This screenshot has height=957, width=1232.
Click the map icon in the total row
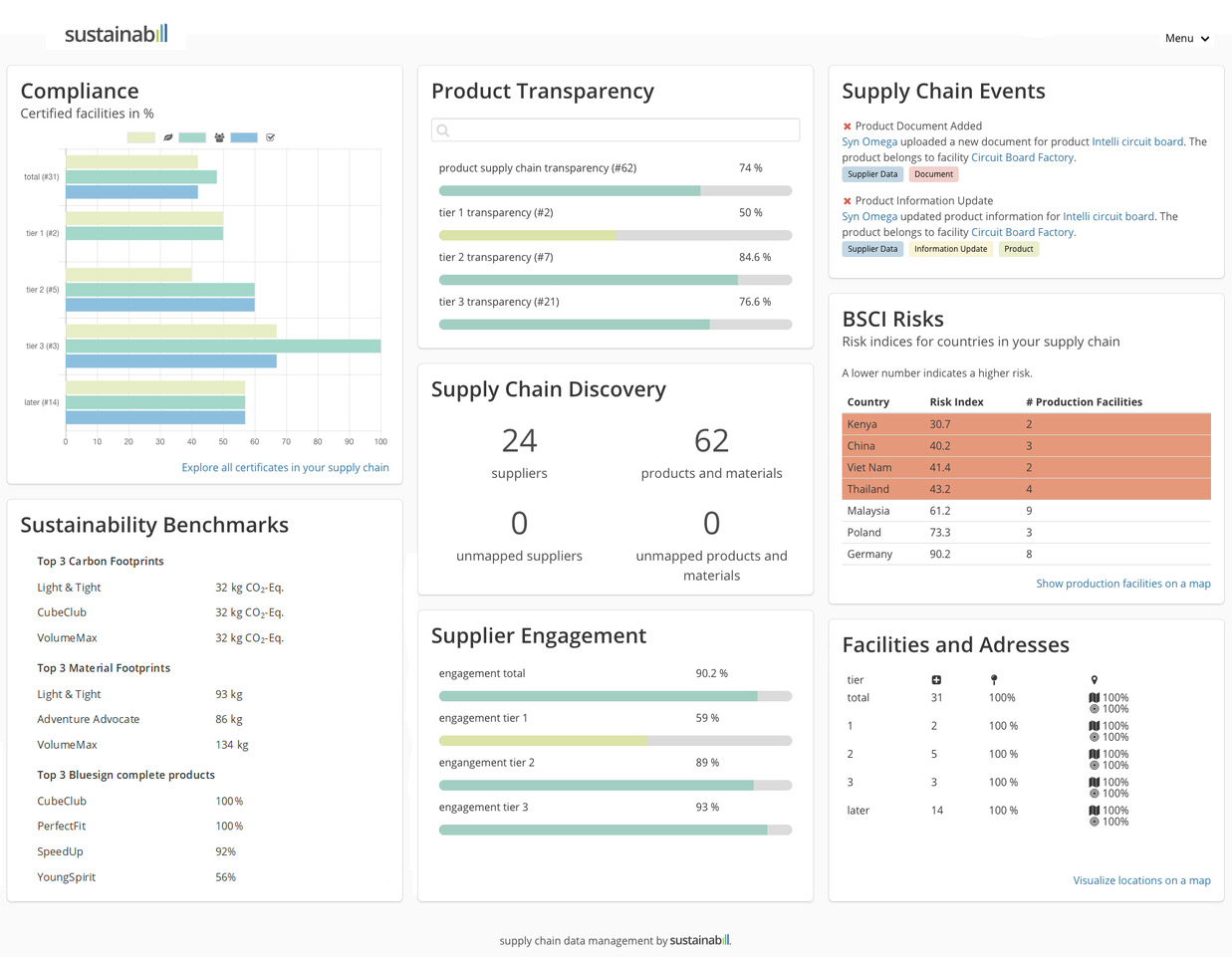click(1095, 698)
